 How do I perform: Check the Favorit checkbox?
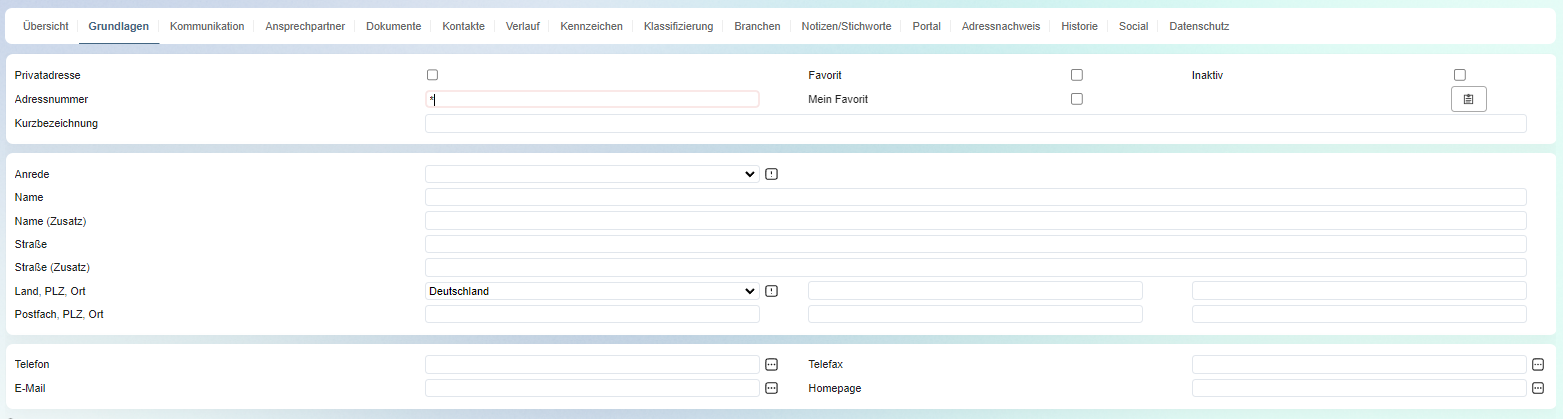(1077, 75)
